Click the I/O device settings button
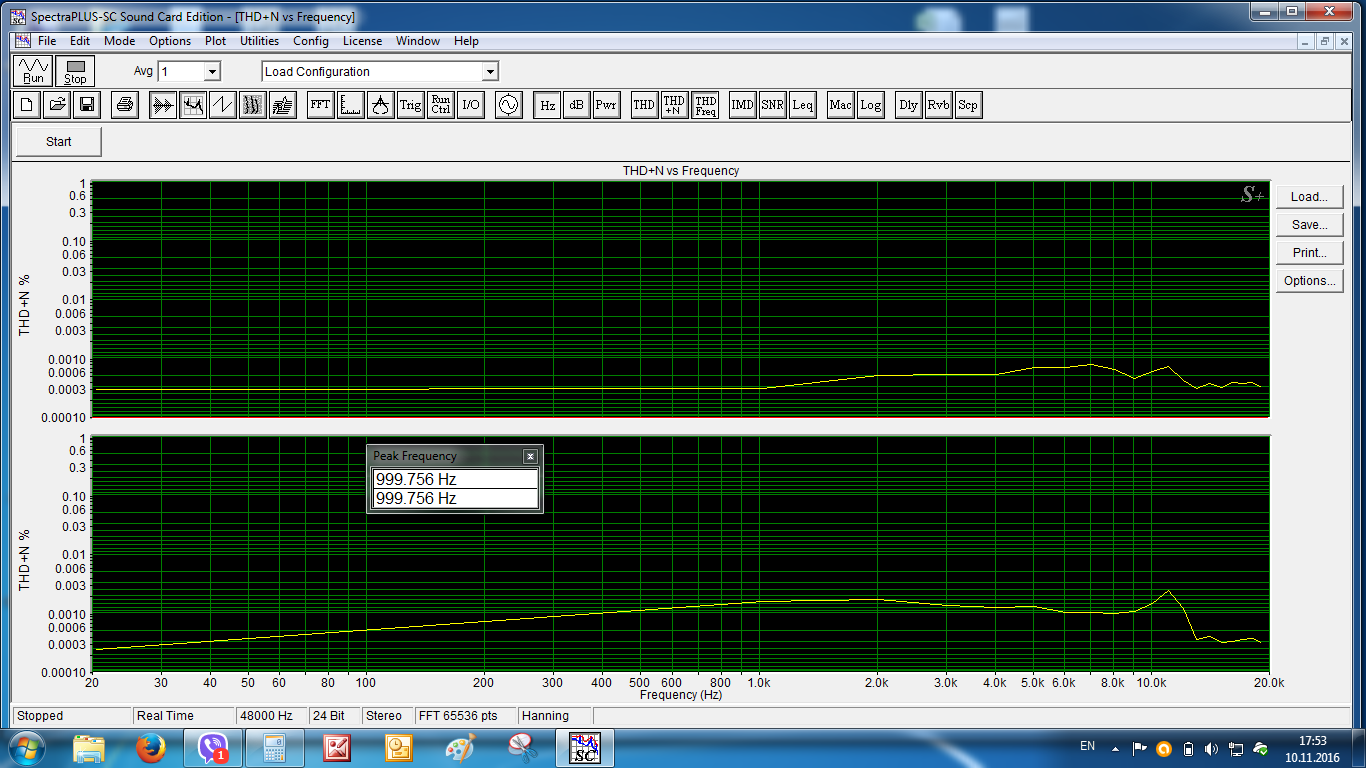1366x768 pixels. coord(470,104)
